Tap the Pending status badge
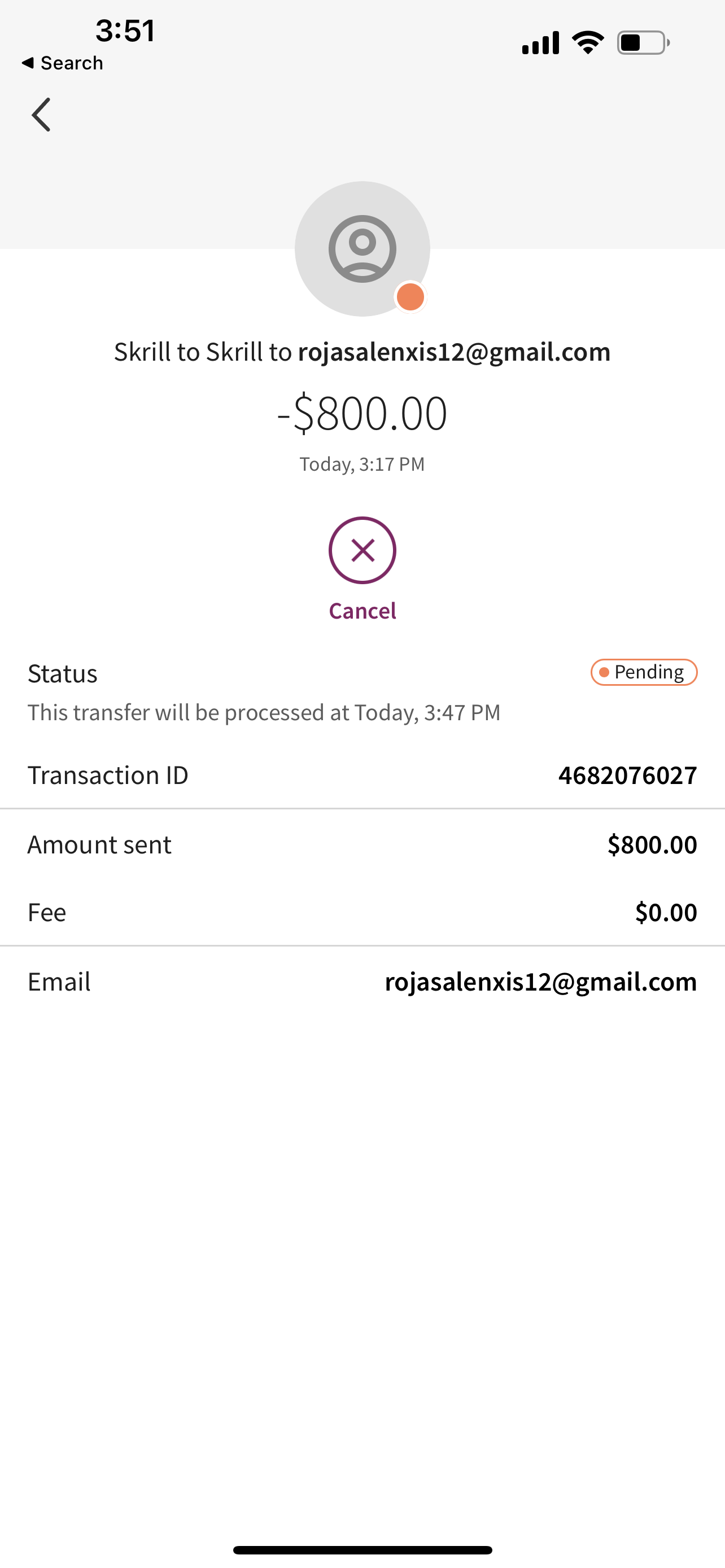 644,672
